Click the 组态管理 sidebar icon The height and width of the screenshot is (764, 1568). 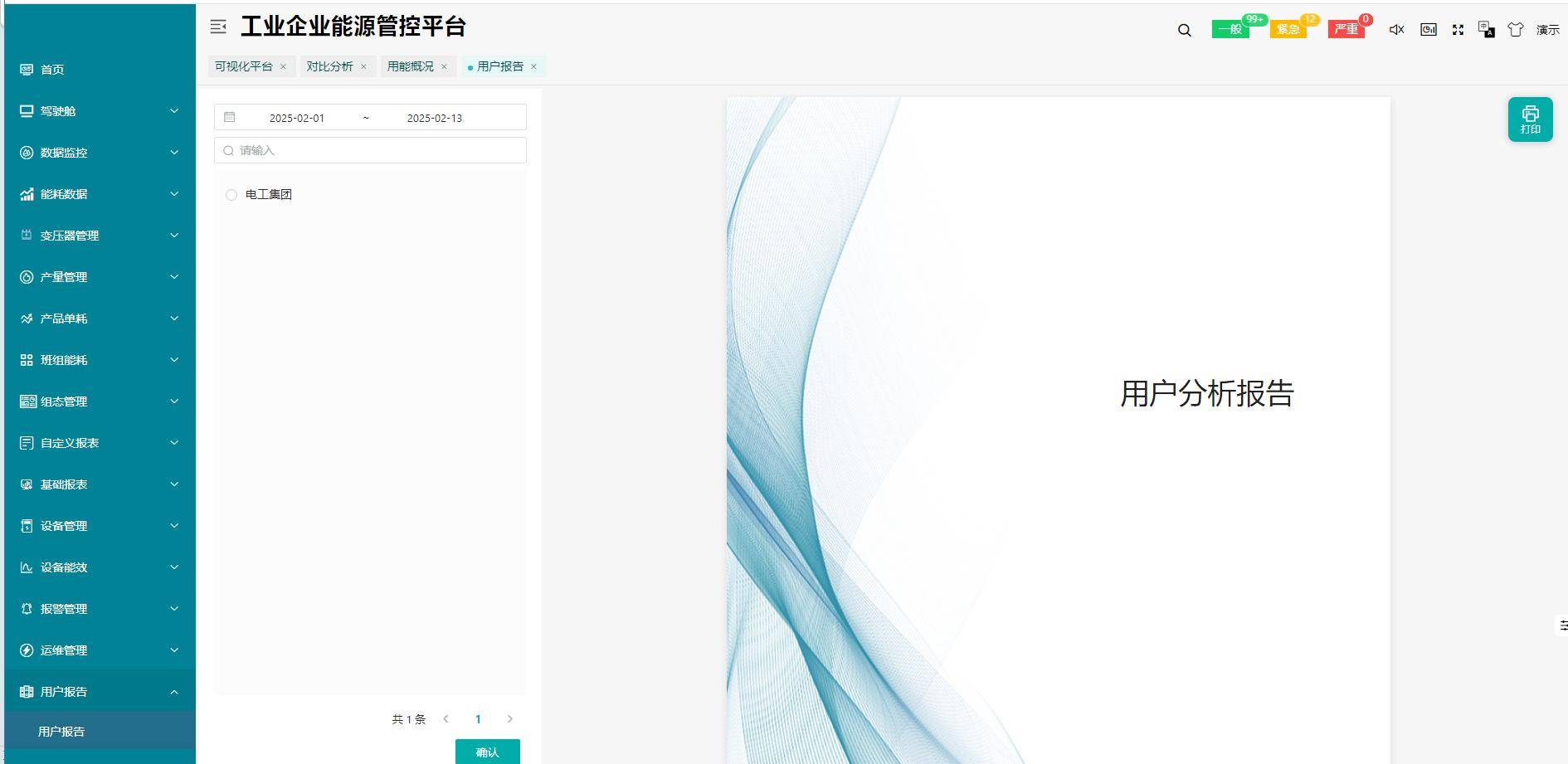[28, 401]
